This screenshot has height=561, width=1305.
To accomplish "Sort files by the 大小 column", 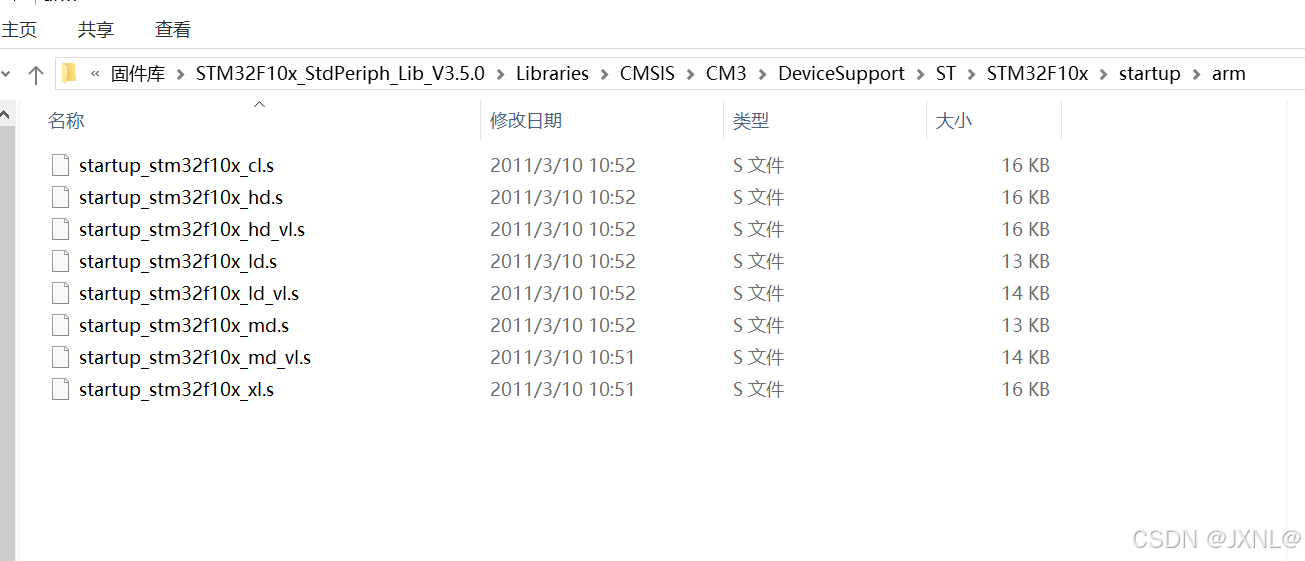I will pyautogui.click(x=952, y=121).
